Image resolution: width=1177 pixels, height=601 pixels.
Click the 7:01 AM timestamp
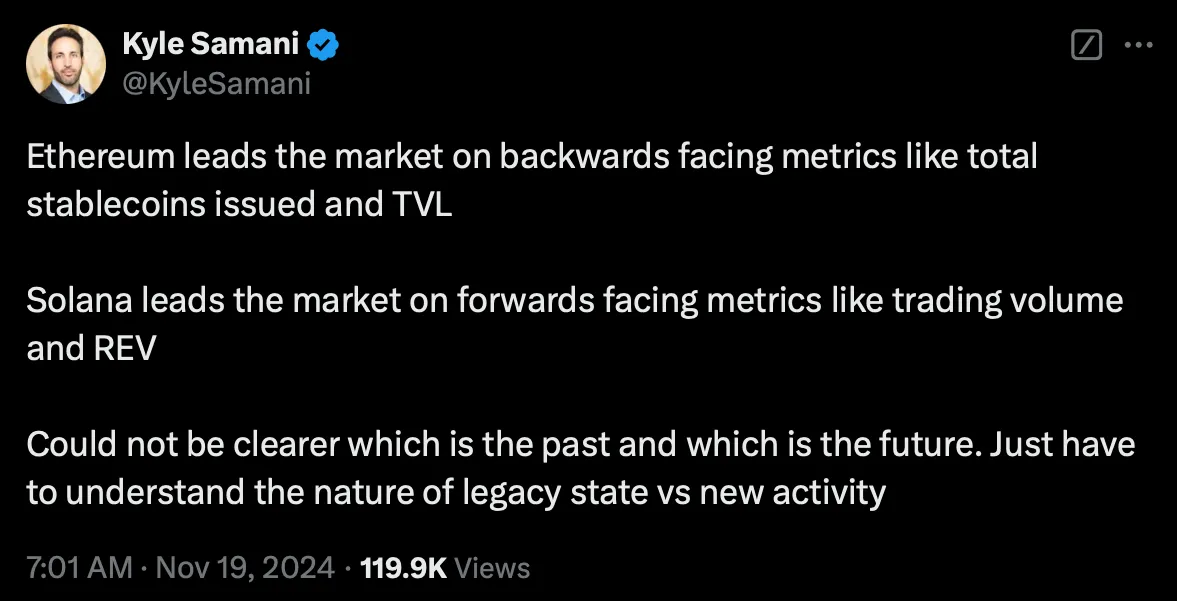coord(79,568)
